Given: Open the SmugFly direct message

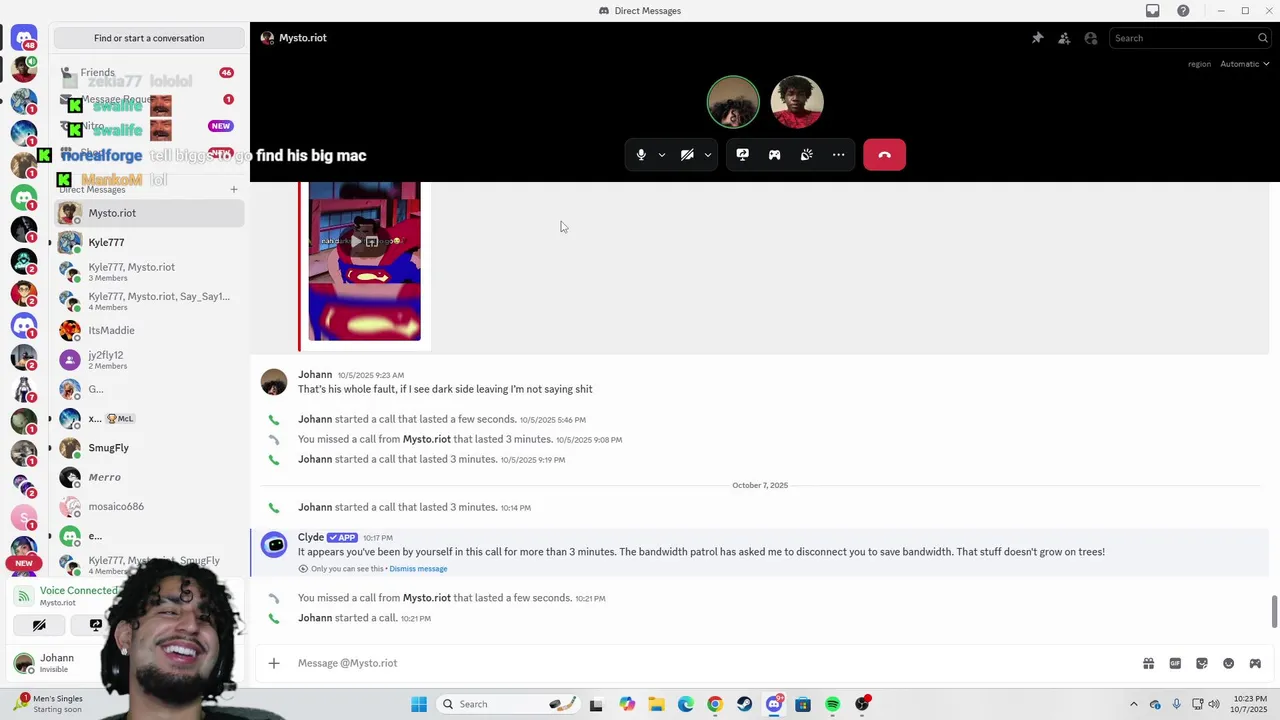Looking at the screenshot, I should pyautogui.click(x=149, y=448).
